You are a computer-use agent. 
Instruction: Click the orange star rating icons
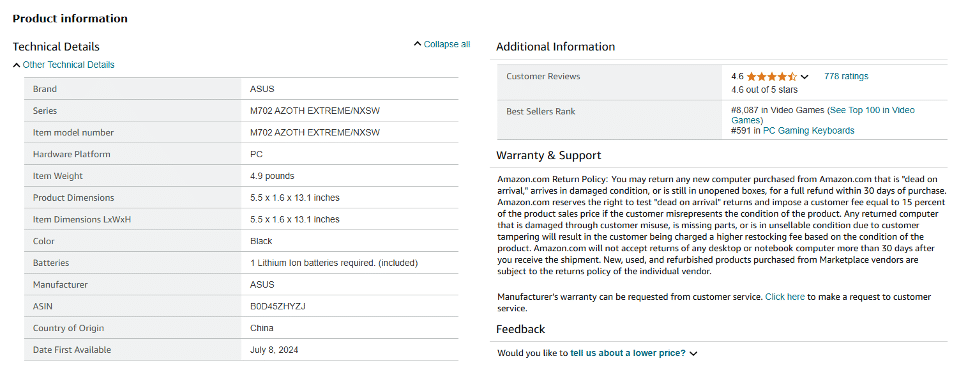(x=771, y=77)
